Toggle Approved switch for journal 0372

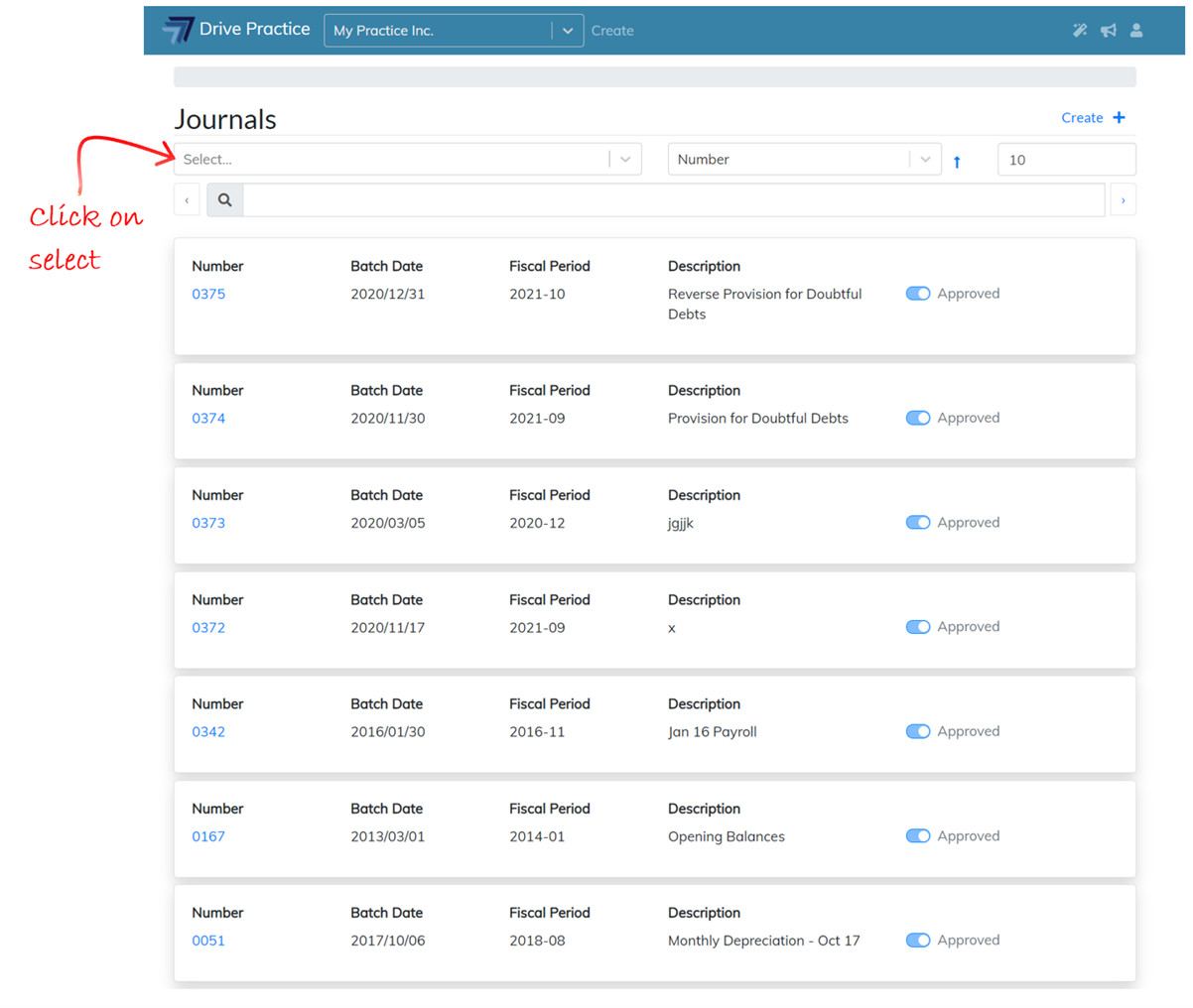point(918,627)
